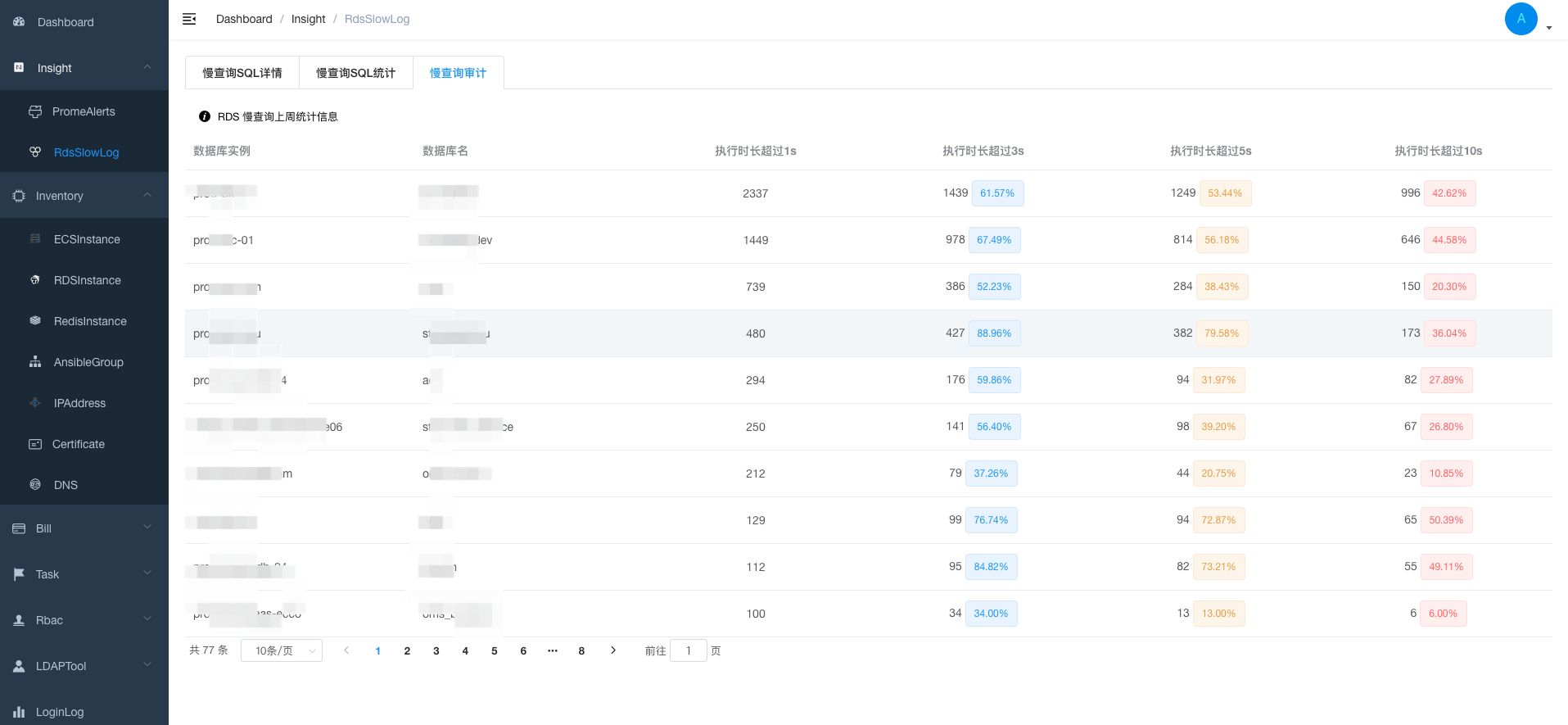The width and height of the screenshot is (1568, 725).
Task: Navigate to DNS in the sidebar
Action: click(66, 485)
